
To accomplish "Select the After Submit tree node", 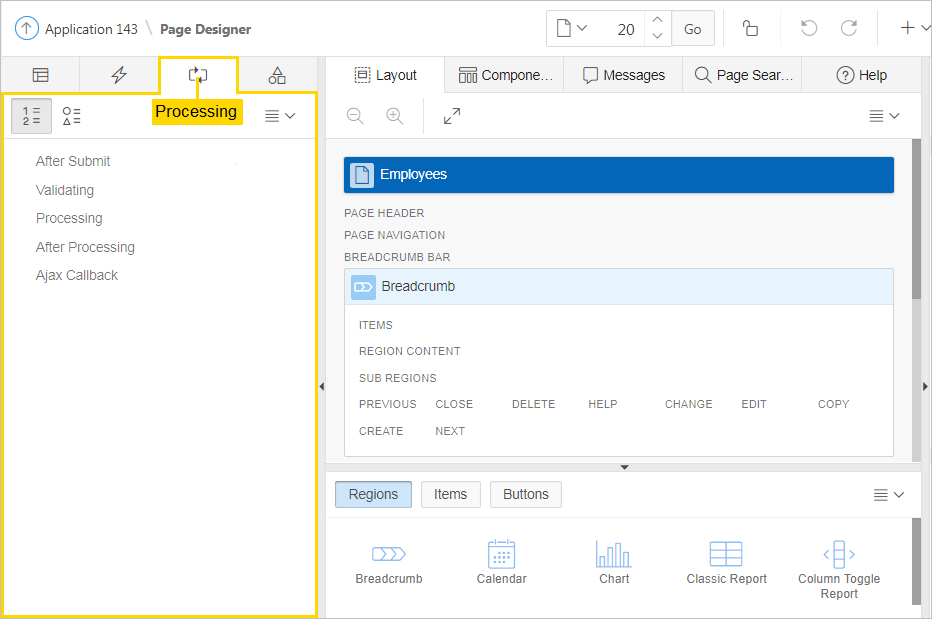I will click(x=73, y=161).
